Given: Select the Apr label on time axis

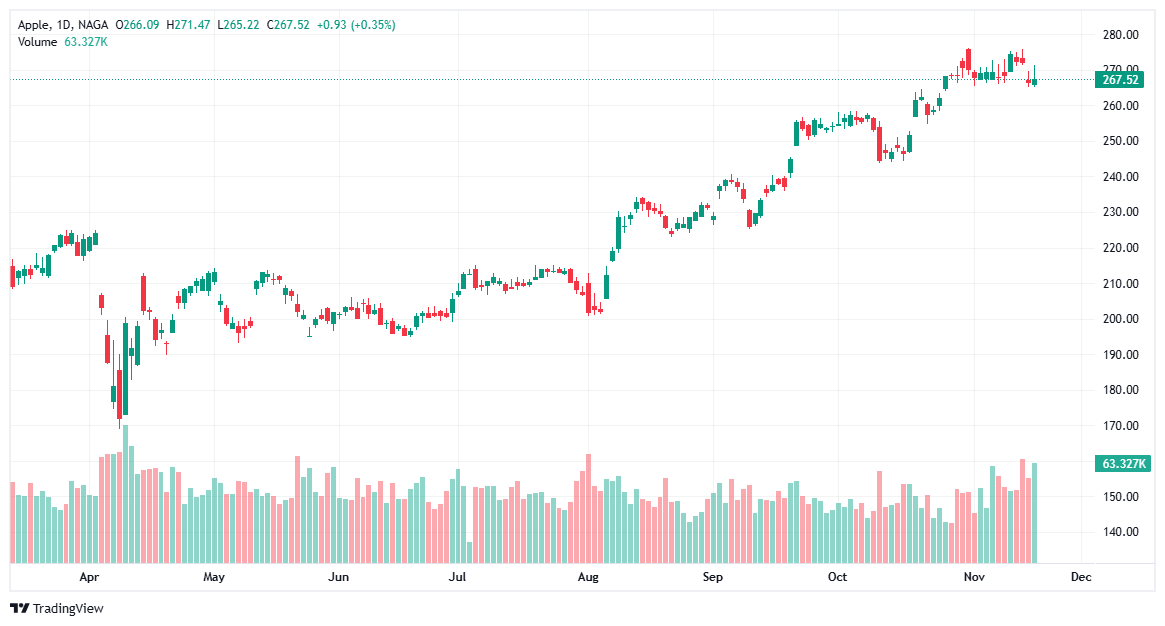Looking at the screenshot, I should pos(90,577).
